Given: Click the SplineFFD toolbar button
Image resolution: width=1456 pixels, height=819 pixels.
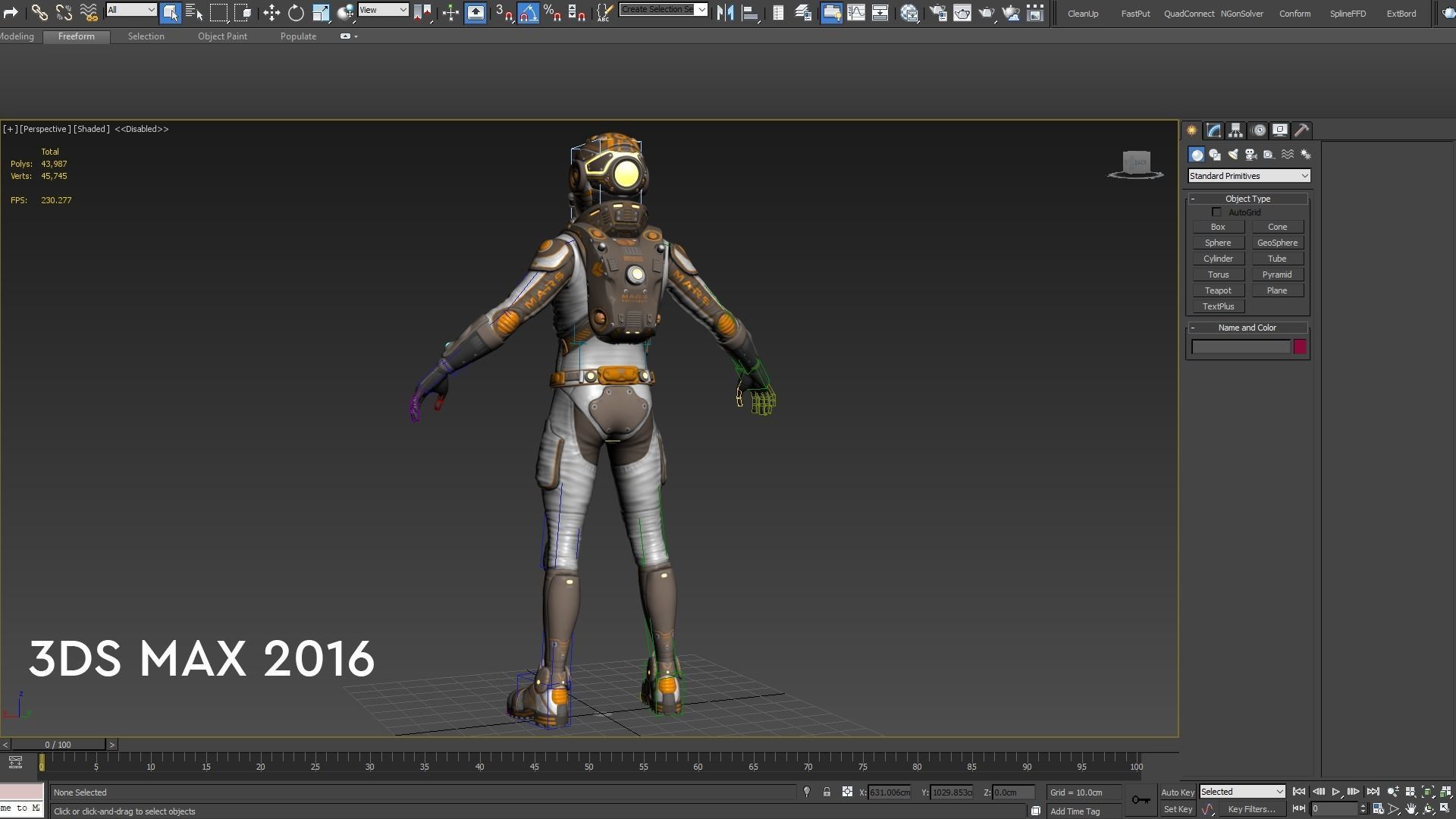Looking at the screenshot, I should click(x=1348, y=14).
